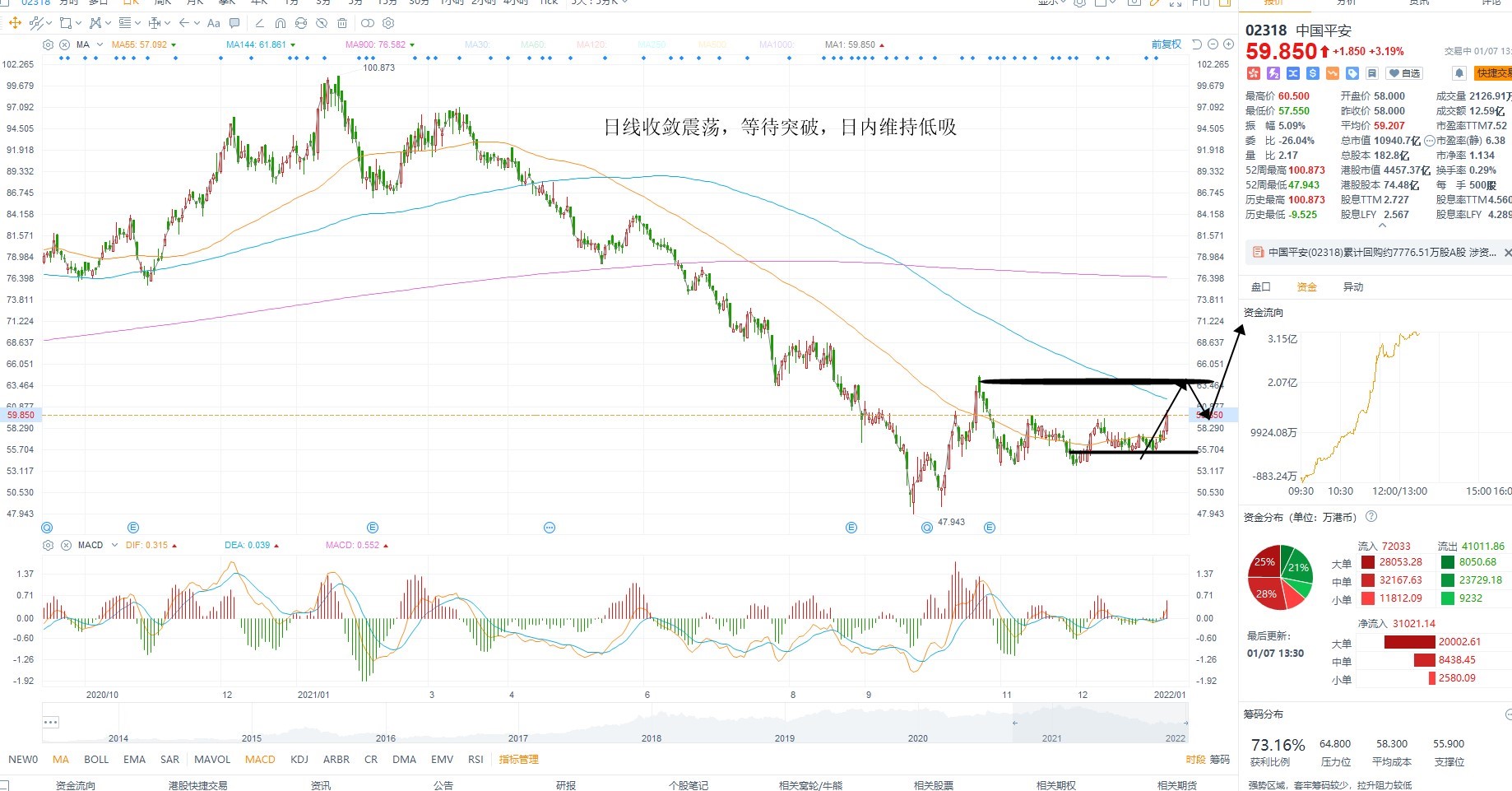Switch to the 异动 tab
The height and width of the screenshot is (791, 1512).
pyautogui.click(x=1352, y=286)
